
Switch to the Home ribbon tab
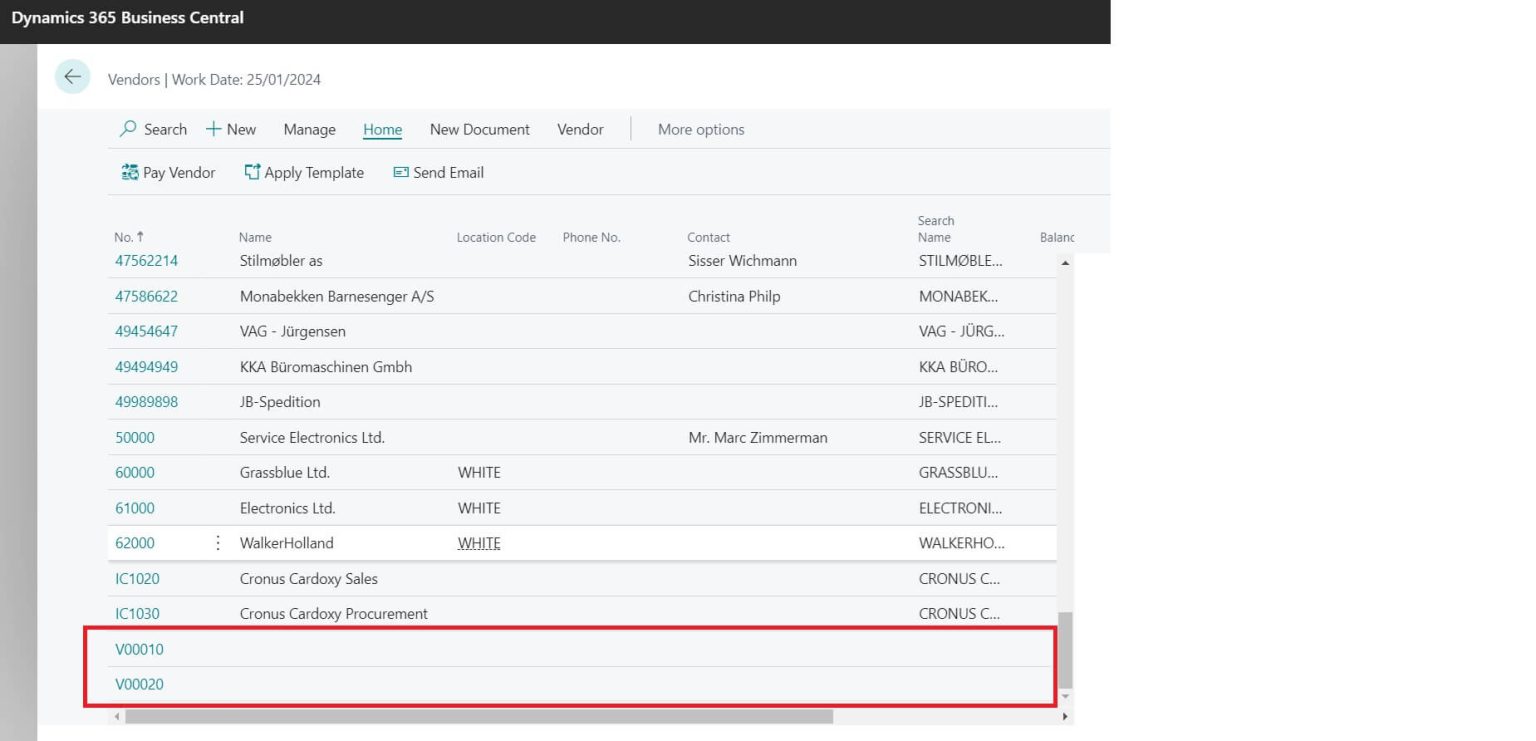[382, 129]
